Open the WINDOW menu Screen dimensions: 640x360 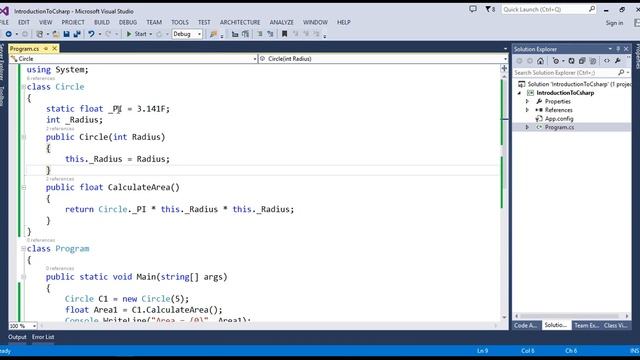(x=315, y=22)
